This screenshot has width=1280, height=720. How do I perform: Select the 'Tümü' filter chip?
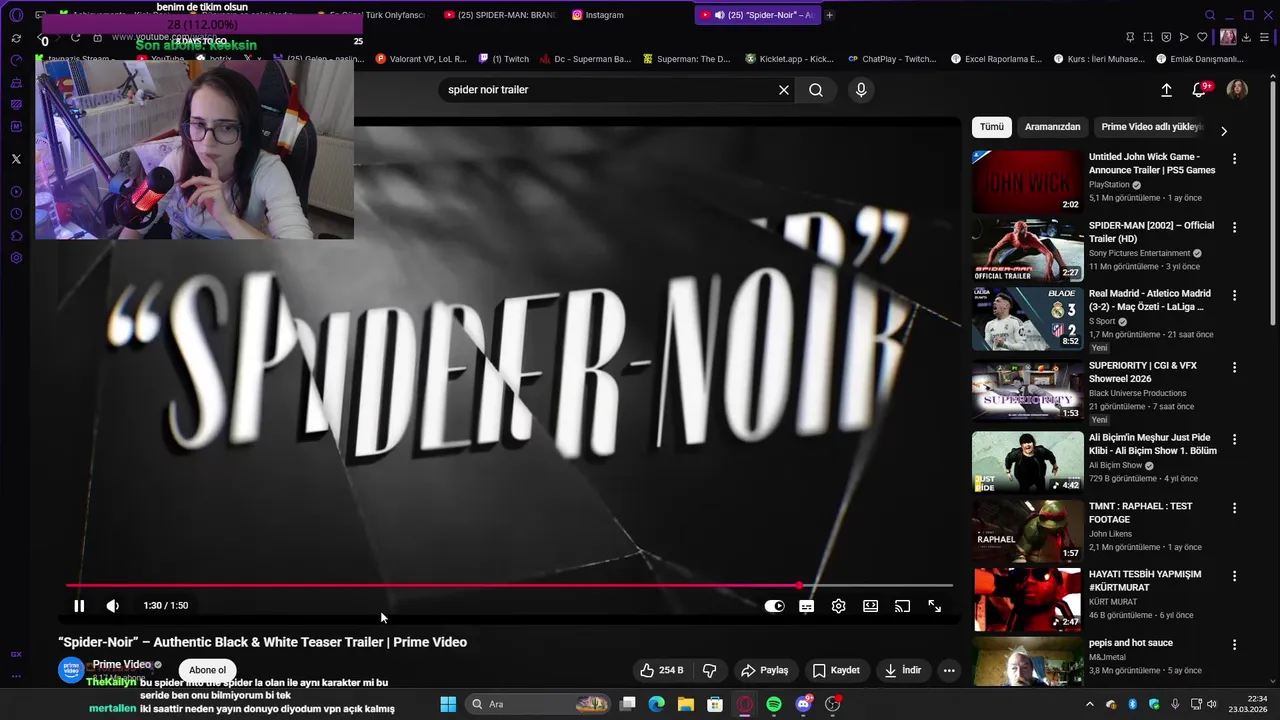click(x=991, y=127)
